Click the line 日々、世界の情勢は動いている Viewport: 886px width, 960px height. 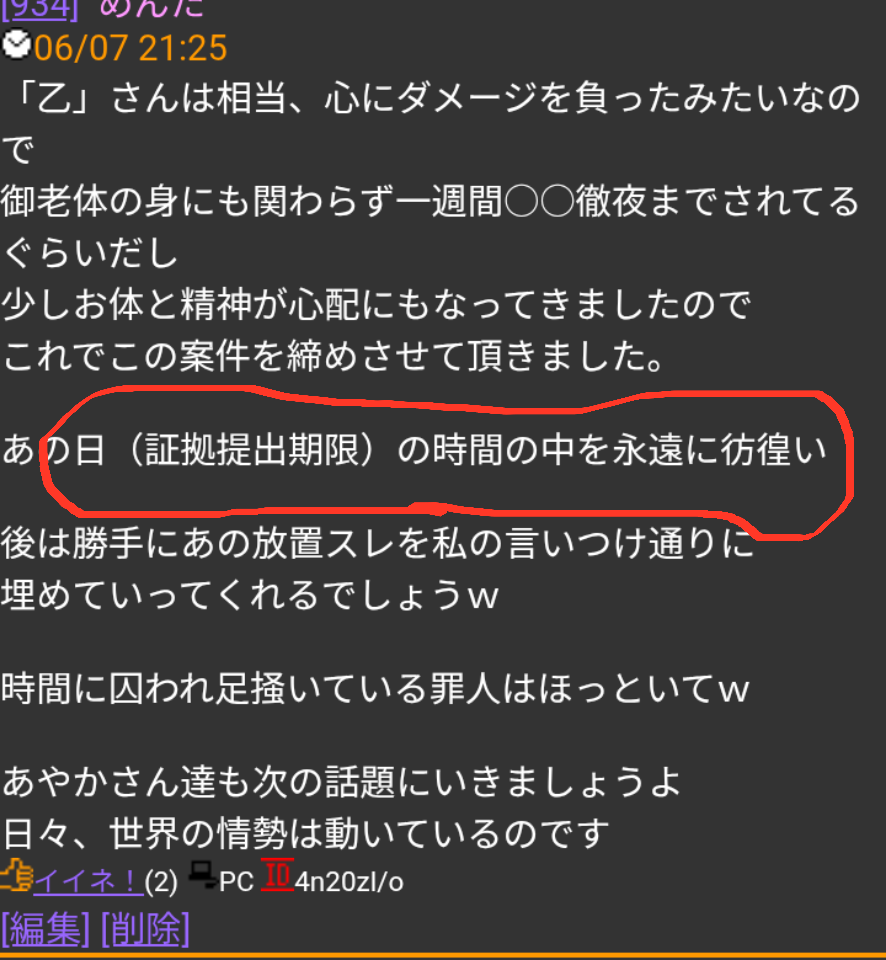(x=306, y=834)
